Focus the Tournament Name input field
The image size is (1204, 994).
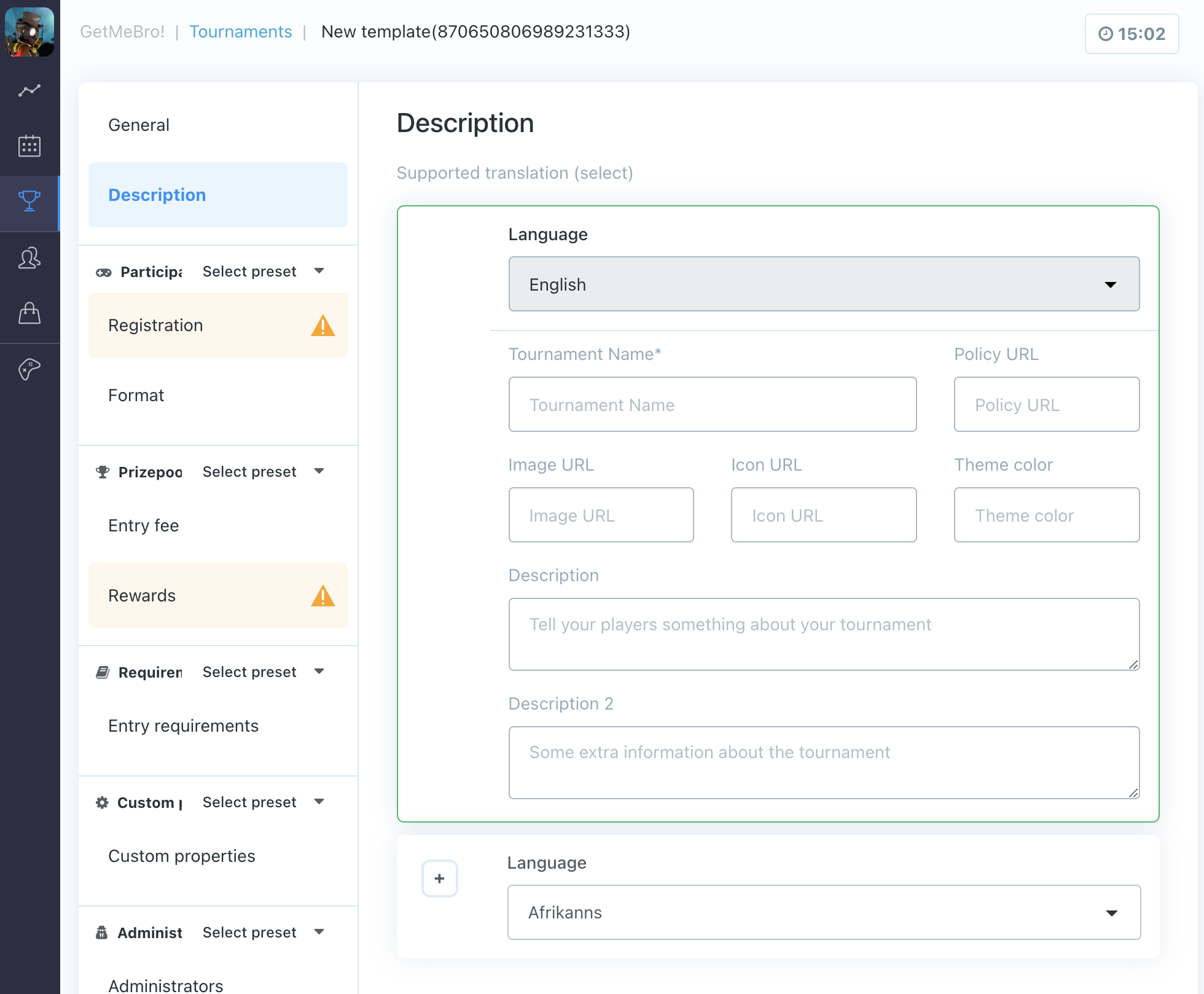712,405
